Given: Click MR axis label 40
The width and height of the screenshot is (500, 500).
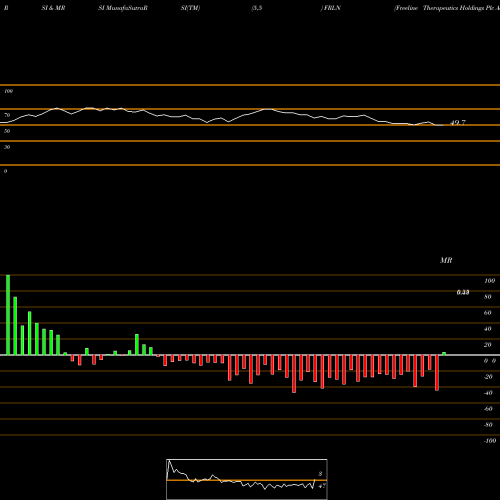Looking at the screenshot, I should click(x=488, y=329).
